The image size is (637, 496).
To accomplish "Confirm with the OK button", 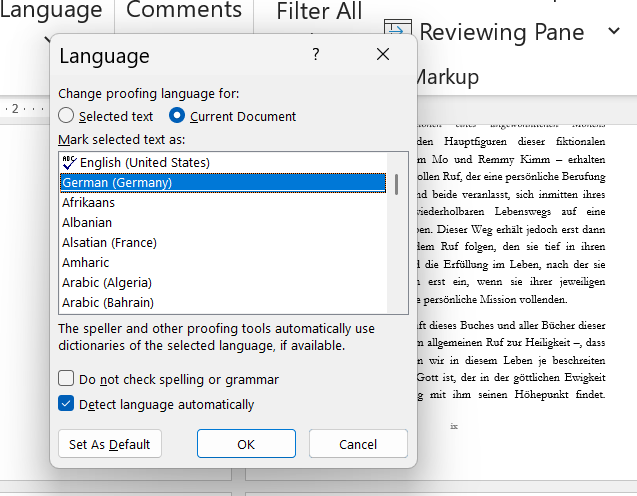I will (x=246, y=444).
